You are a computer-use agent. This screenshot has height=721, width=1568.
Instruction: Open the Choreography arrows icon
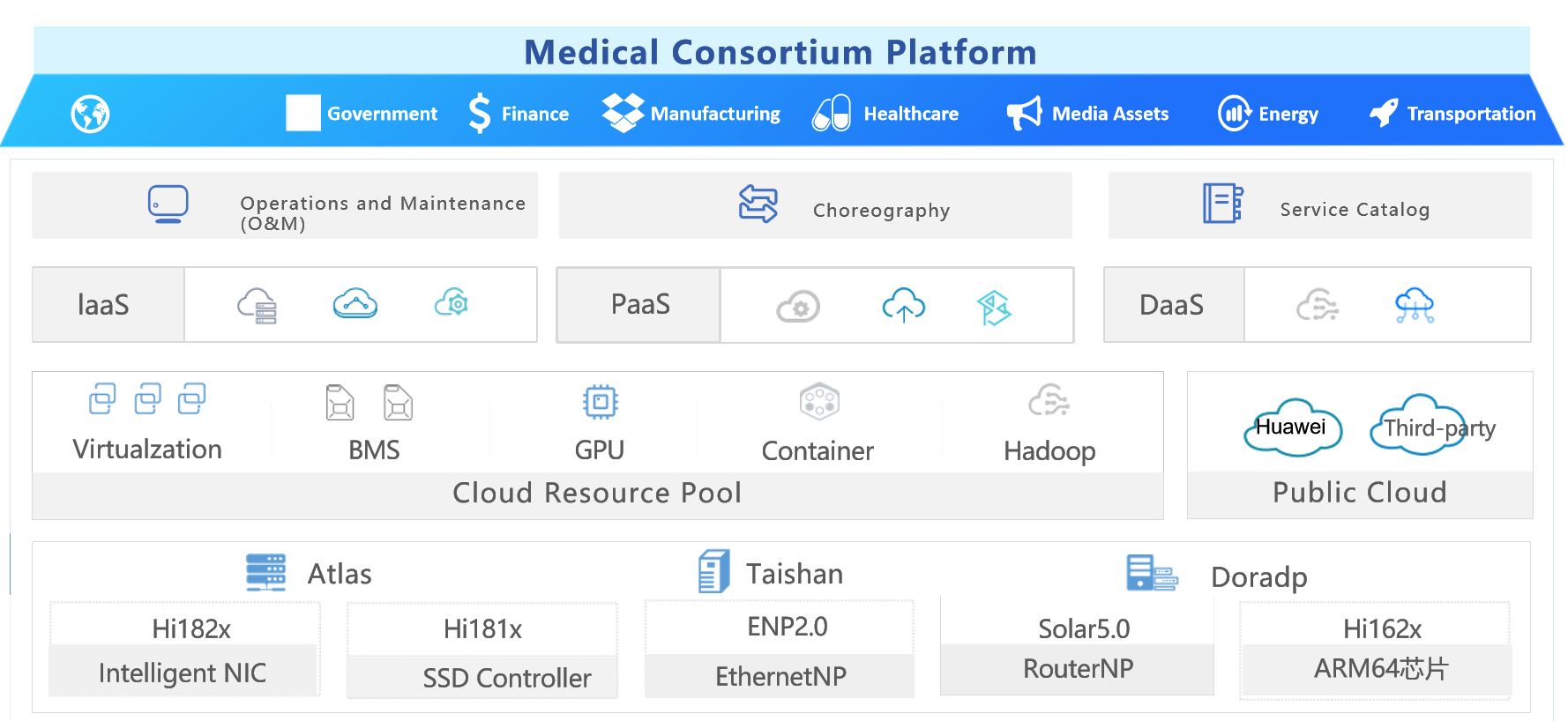(x=758, y=204)
